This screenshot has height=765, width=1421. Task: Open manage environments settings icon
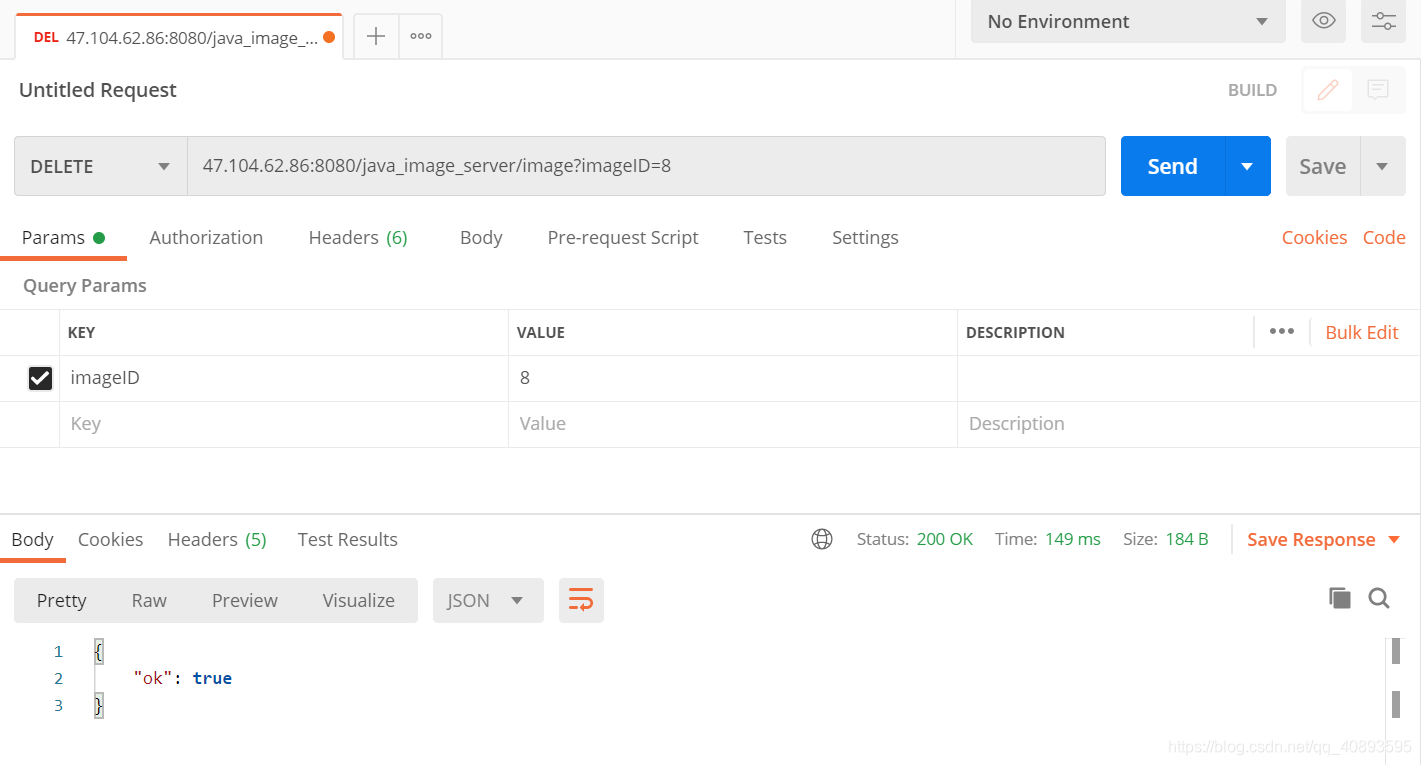1384,21
